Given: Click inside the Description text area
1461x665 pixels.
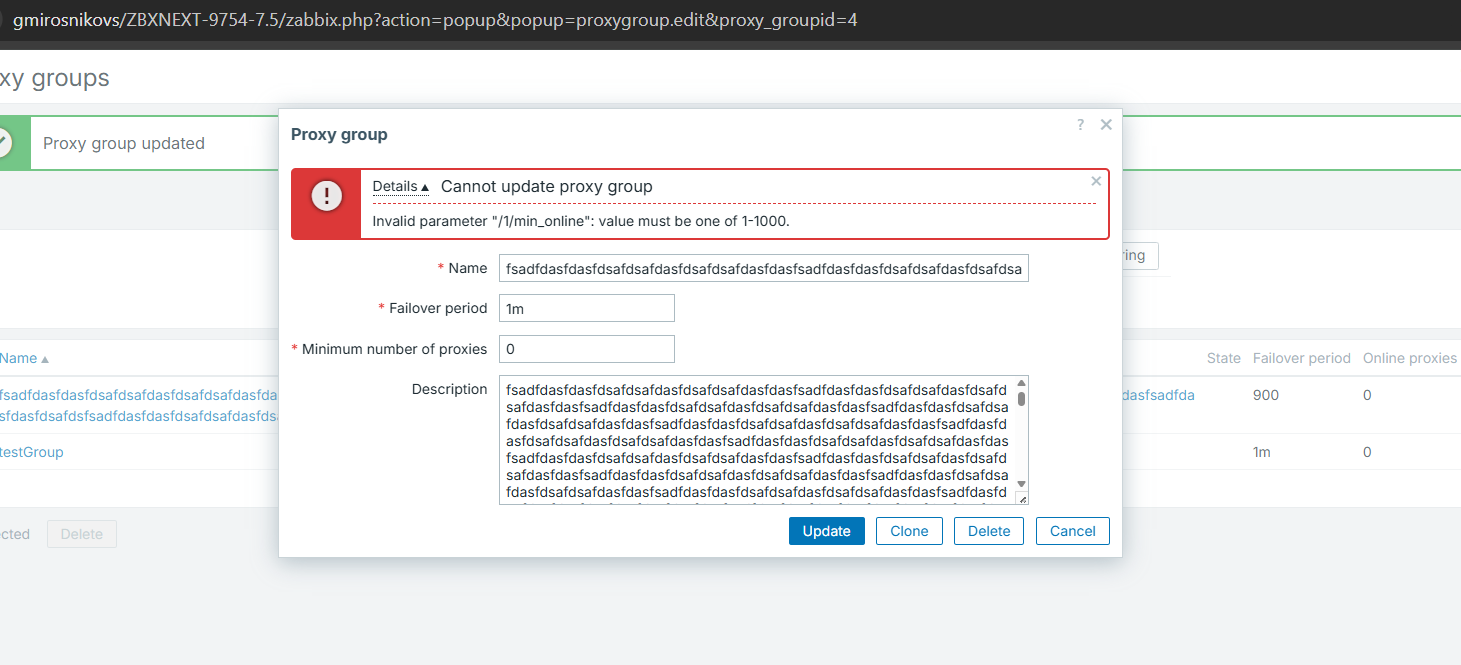Looking at the screenshot, I should (x=756, y=440).
